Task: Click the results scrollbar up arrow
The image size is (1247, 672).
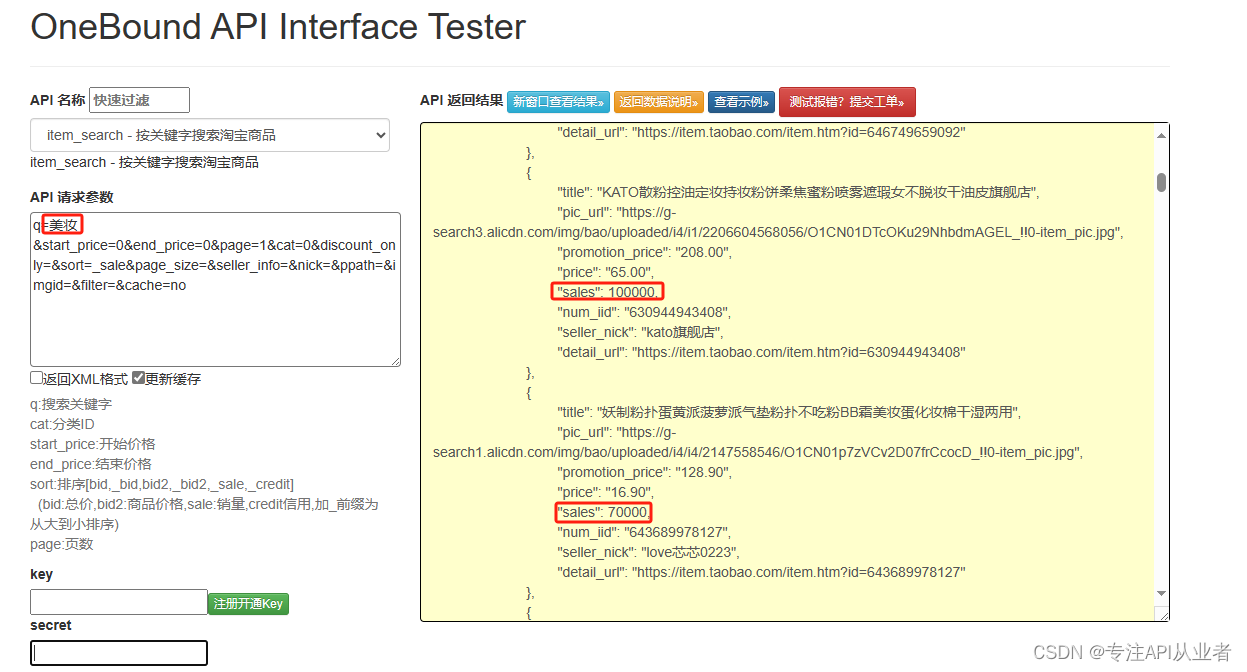Action: pos(1161,135)
